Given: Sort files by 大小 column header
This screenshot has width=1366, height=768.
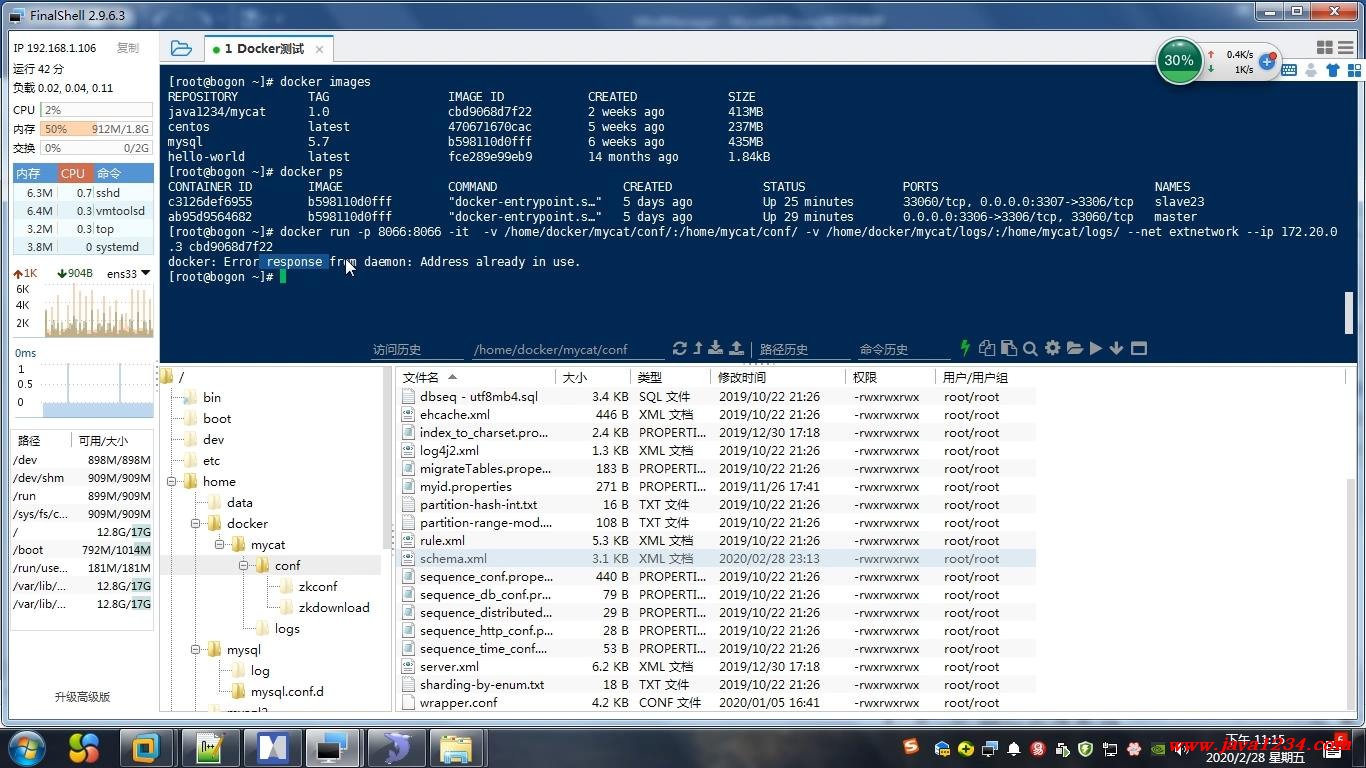Looking at the screenshot, I should 594,377.
